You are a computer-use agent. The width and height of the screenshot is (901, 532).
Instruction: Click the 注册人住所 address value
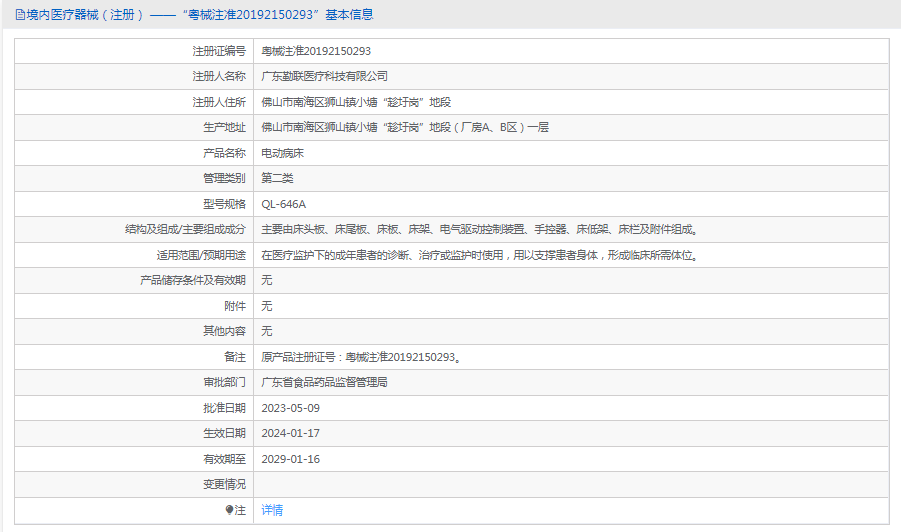(356, 102)
